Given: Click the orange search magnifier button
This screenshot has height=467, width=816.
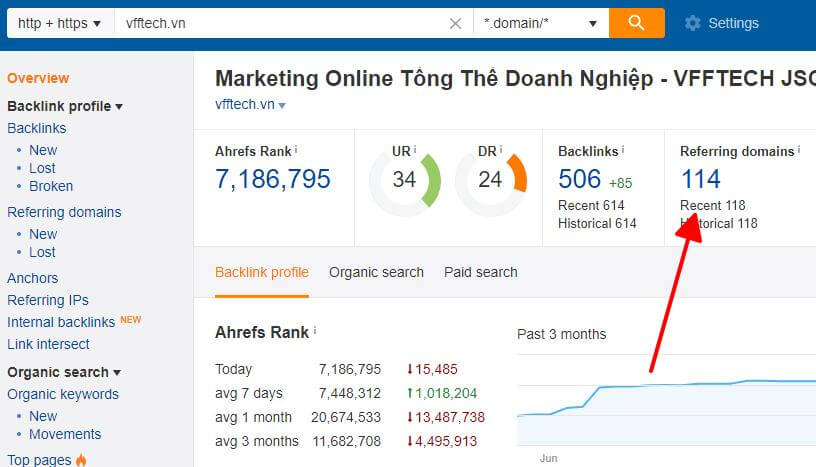Looking at the screenshot, I should pyautogui.click(x=637, y=23).
